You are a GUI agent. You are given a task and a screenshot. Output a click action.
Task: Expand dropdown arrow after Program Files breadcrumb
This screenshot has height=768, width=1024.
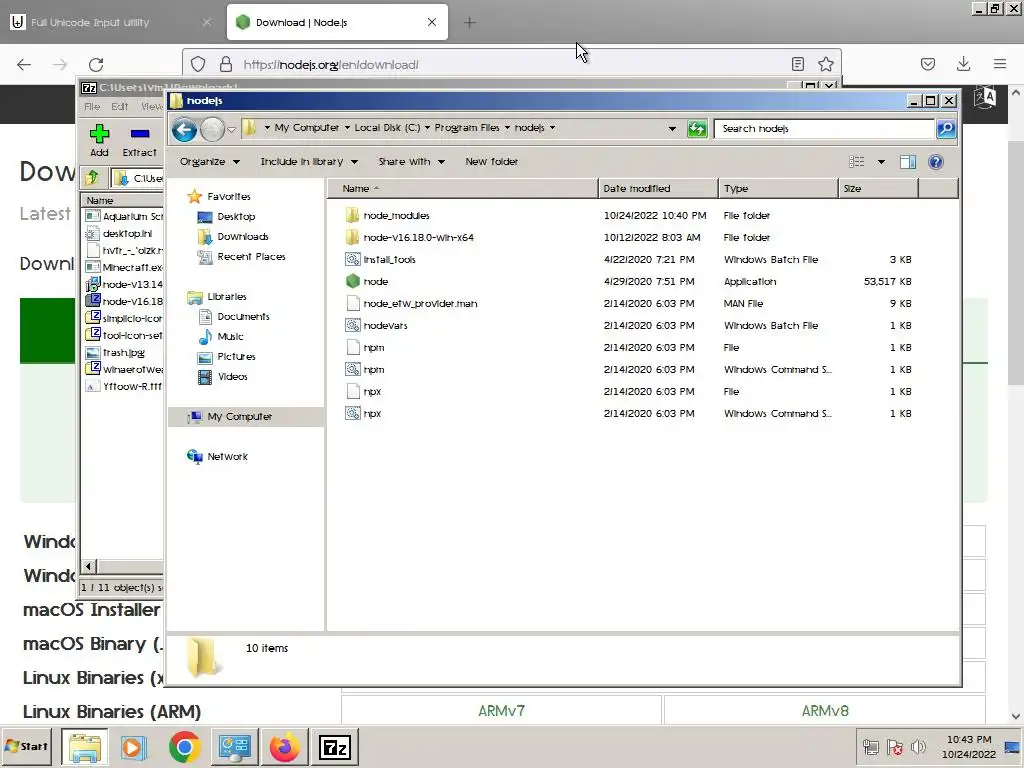click(507, 128)
